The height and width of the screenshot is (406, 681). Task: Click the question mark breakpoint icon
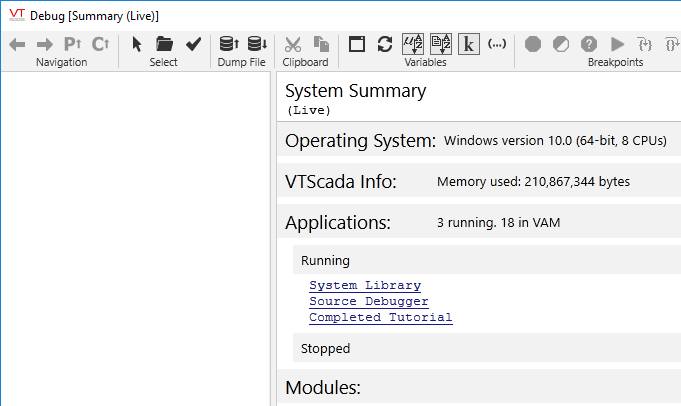click(589, 44)
